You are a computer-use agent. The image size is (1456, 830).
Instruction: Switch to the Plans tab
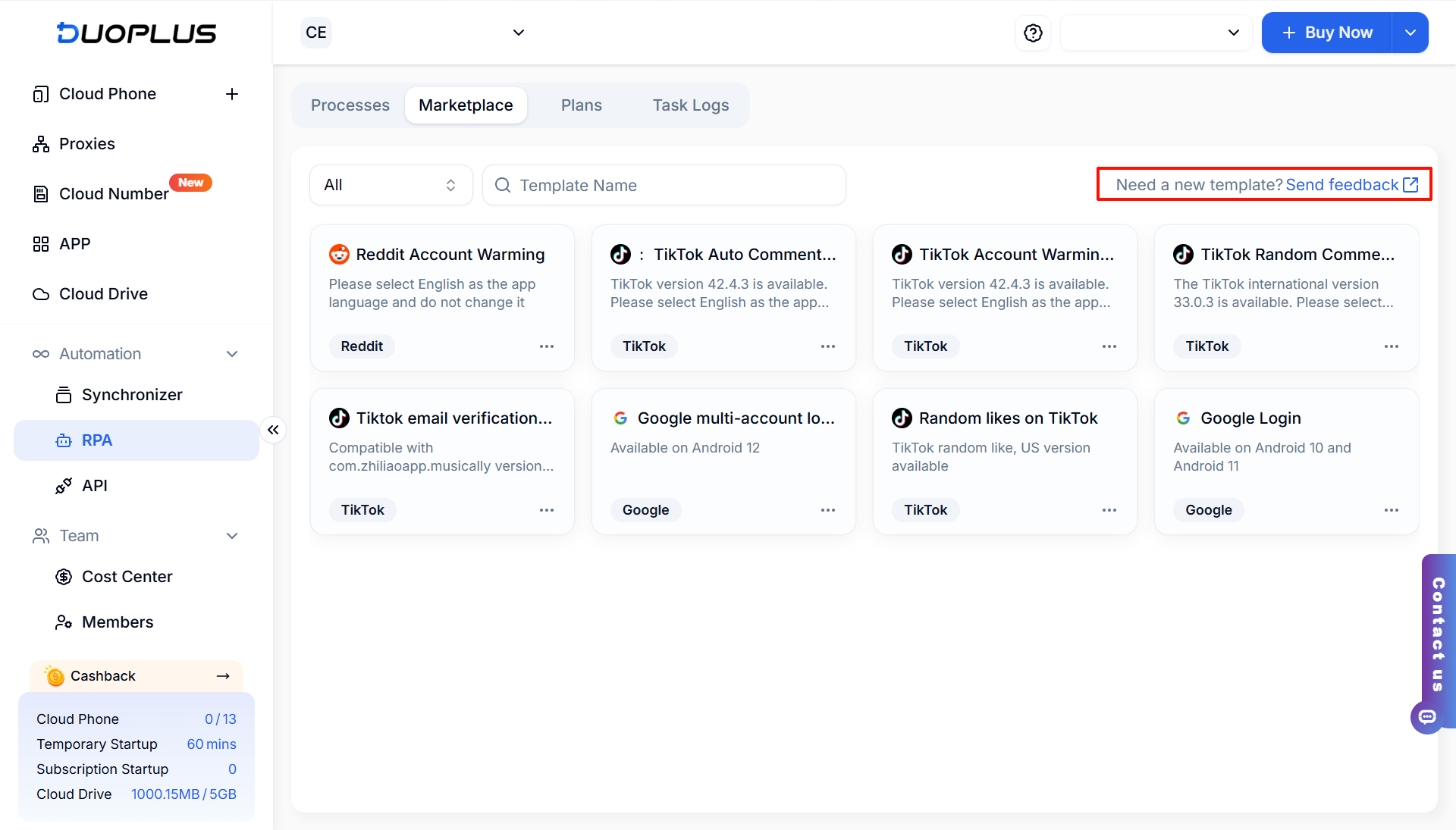coord(582,105)
